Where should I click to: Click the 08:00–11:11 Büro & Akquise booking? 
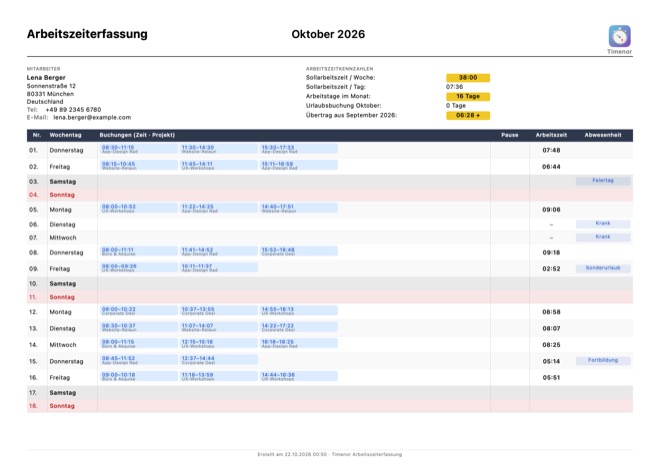[x=139, y=251]
